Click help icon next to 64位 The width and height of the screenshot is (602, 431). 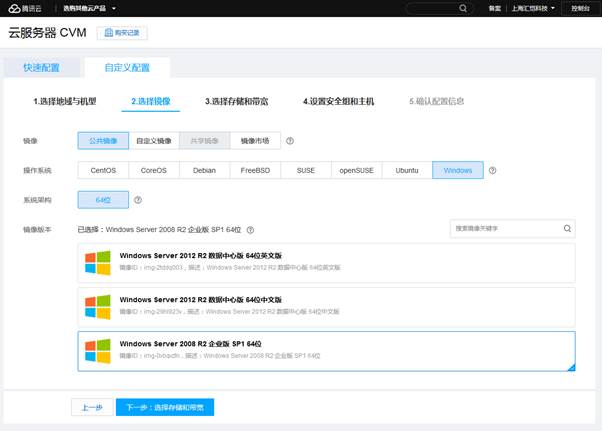(141, 200)
